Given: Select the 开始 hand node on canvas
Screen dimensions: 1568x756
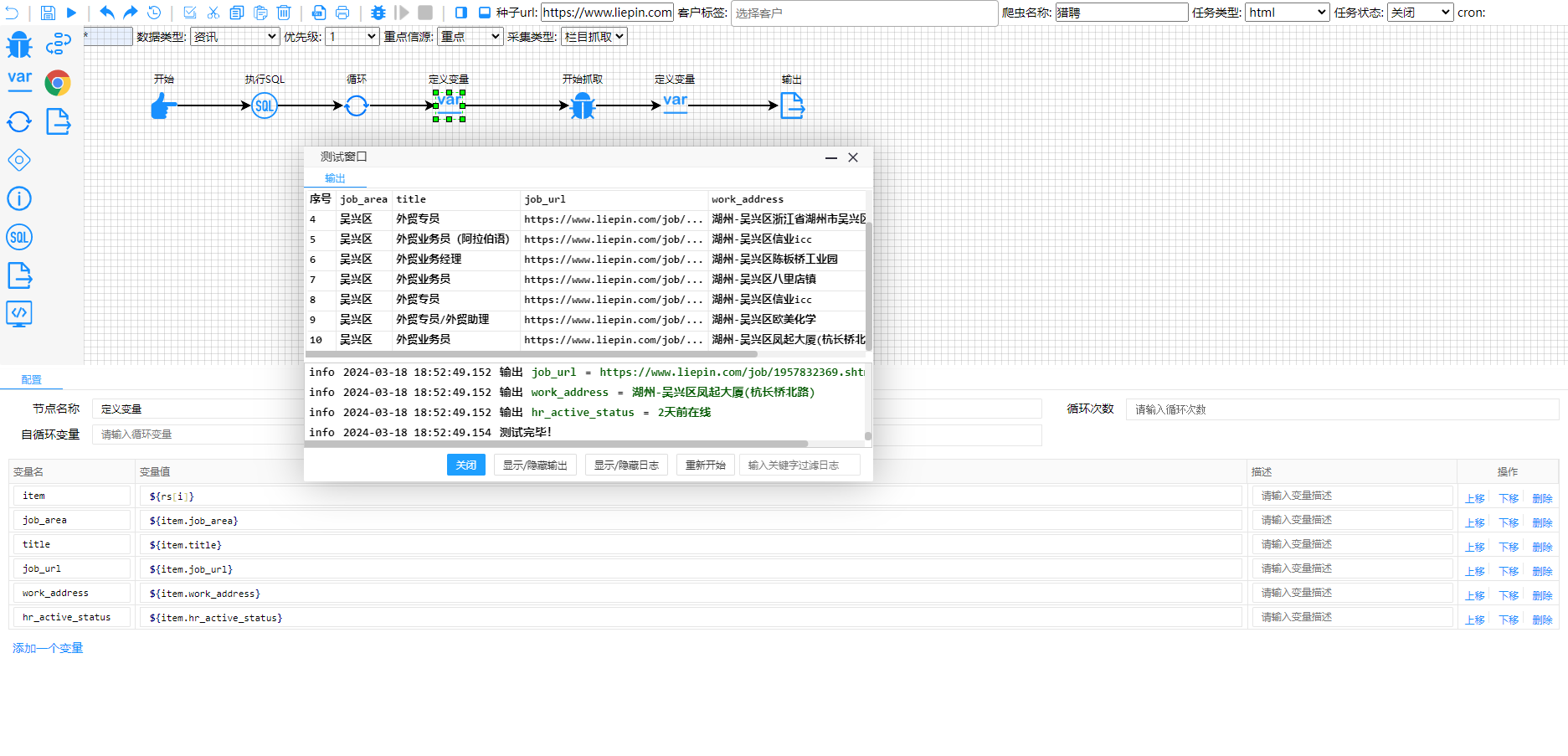Looking at the screenshot, I should (164, 105).
